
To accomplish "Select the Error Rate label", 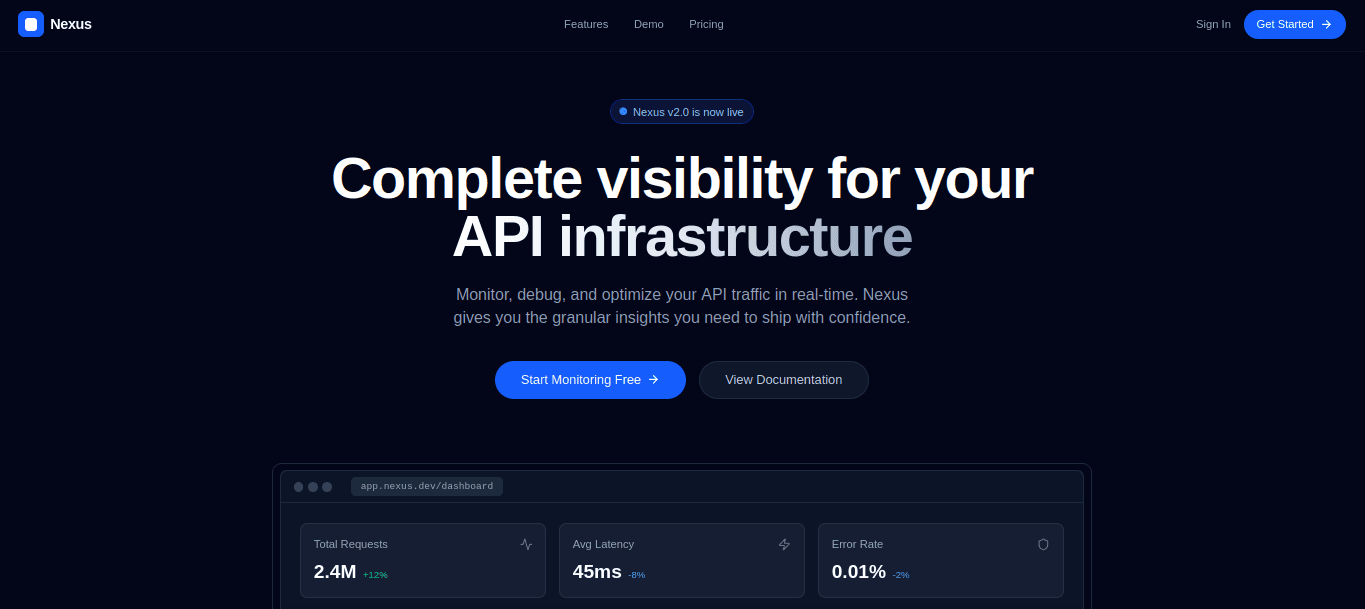I will [857, 544].
